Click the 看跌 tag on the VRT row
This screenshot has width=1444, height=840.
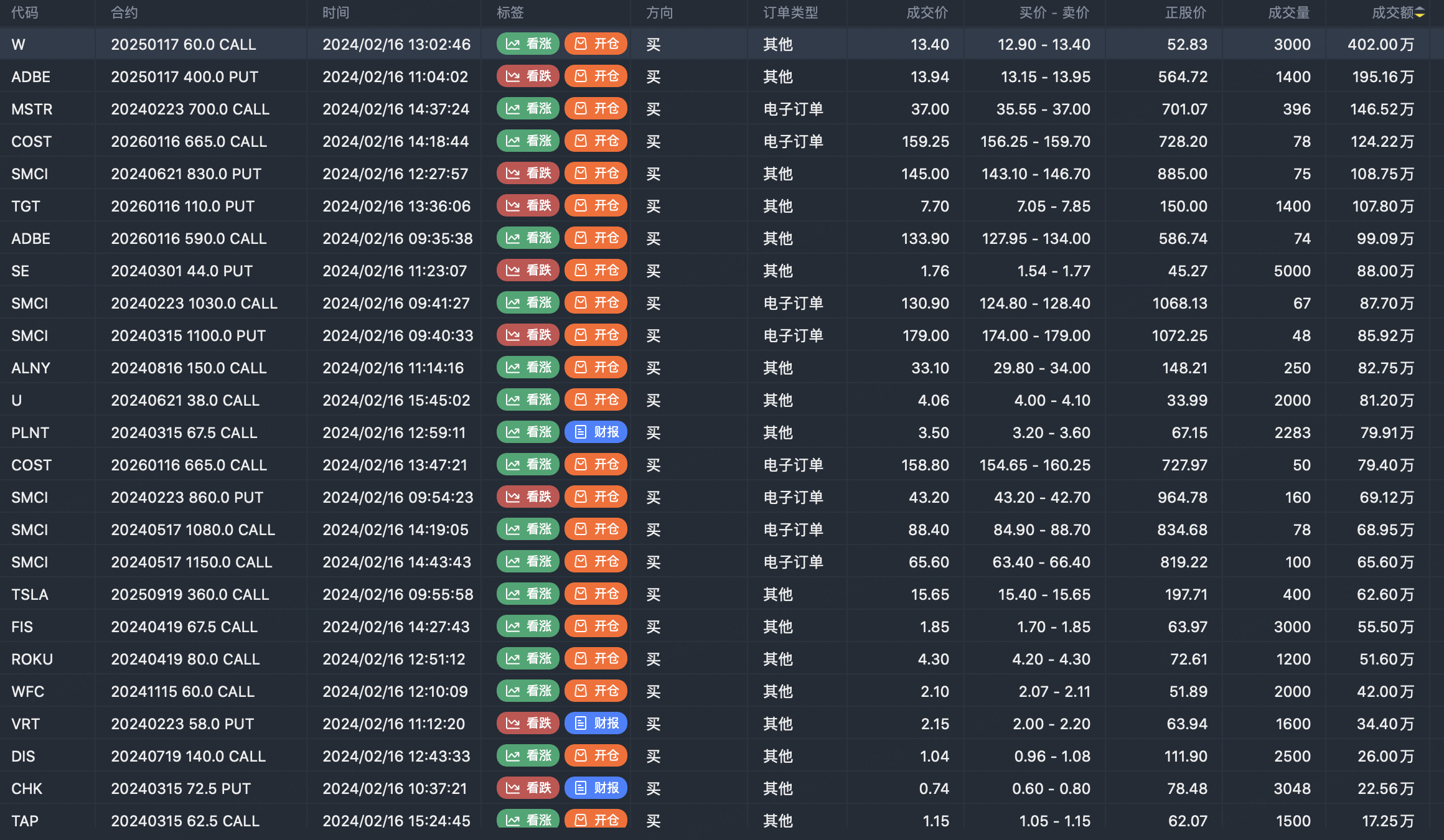pos(528,724)
